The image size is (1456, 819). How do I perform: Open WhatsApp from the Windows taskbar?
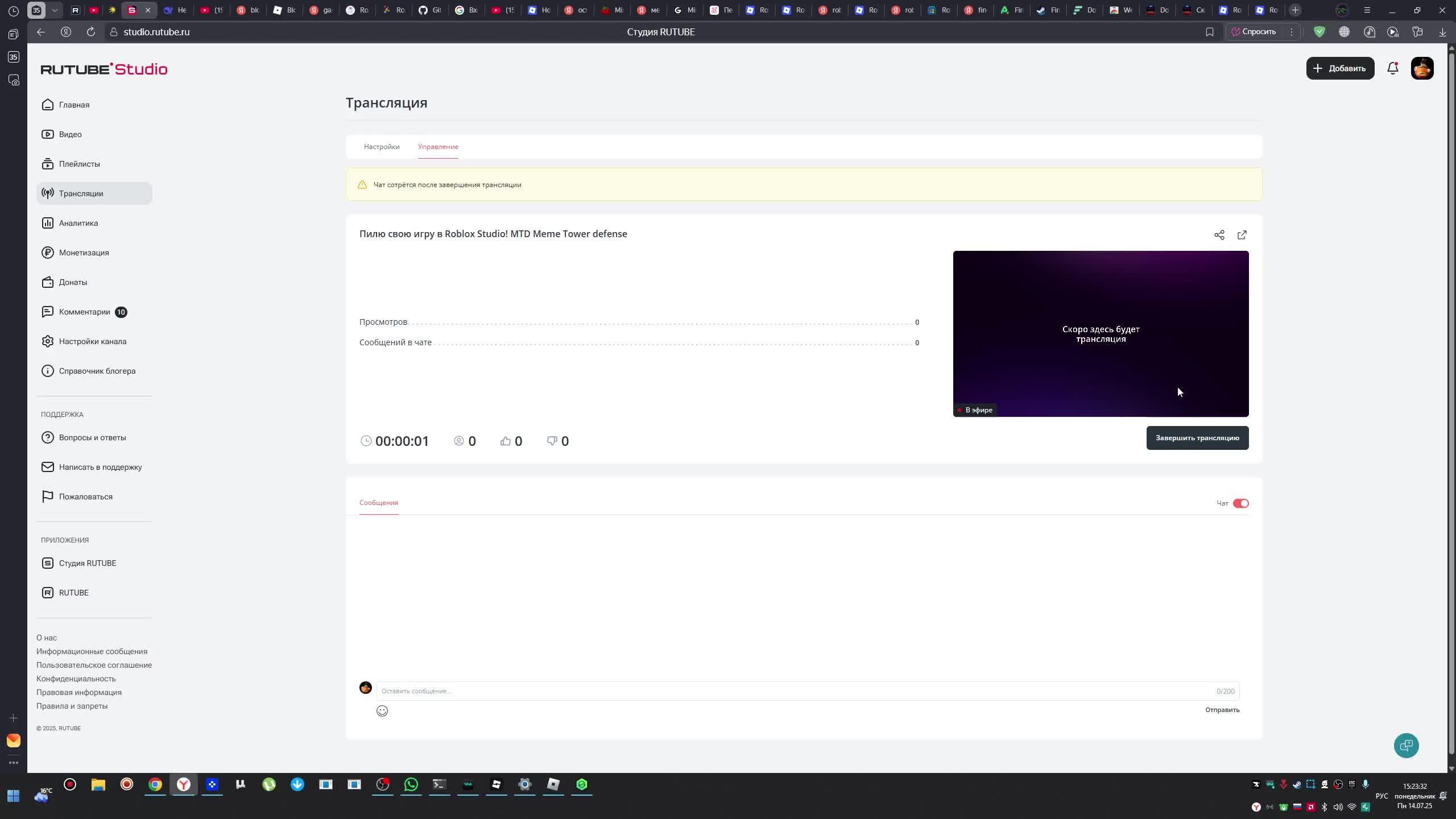pyautogui.click(x=411, y=785)
